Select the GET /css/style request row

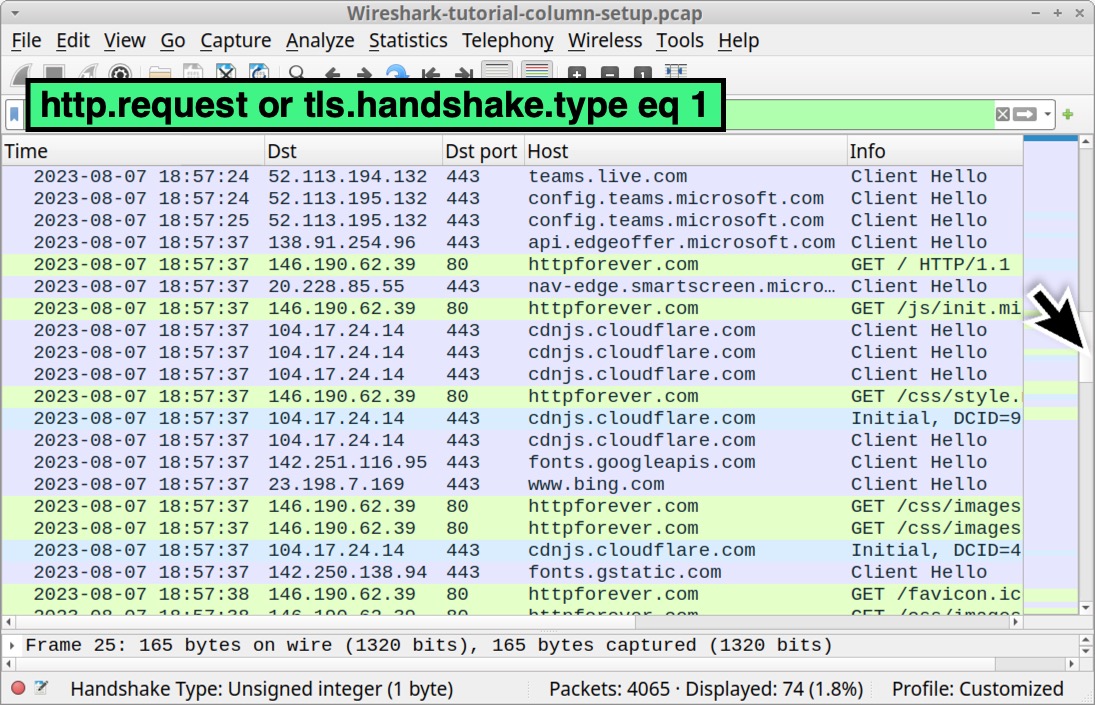pyautogui.click(x=512, y=396)
